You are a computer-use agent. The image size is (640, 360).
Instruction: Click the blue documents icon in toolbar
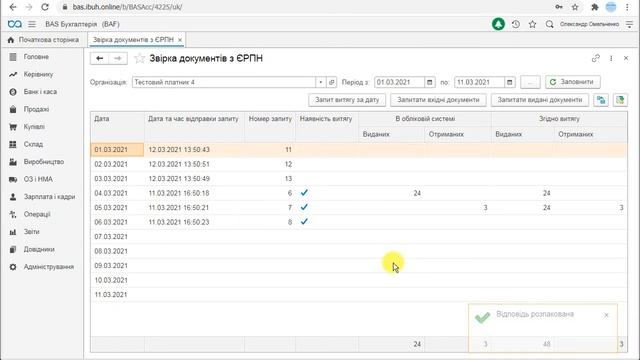(601, 100)
